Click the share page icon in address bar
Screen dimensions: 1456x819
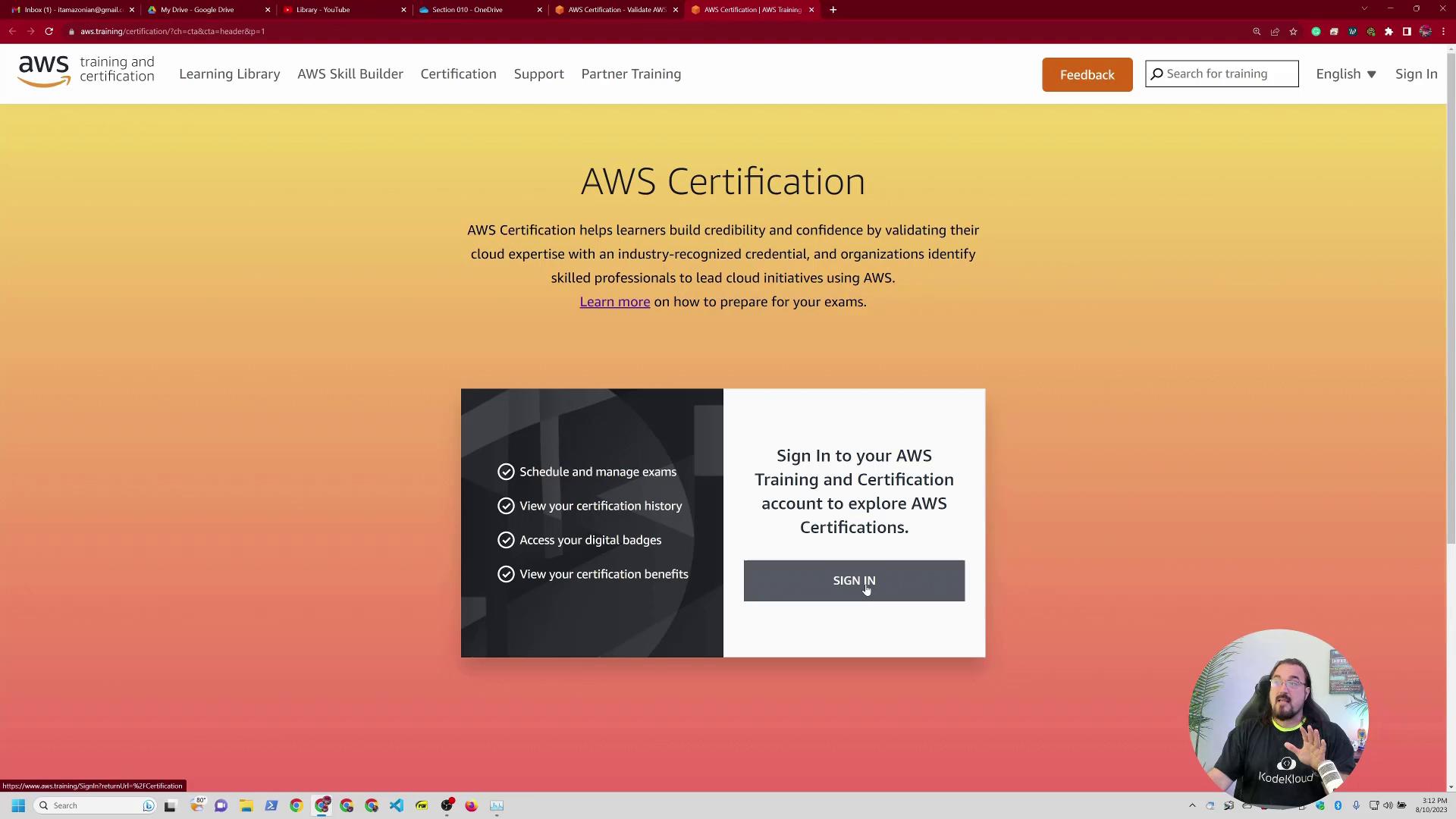point(1275,32)
